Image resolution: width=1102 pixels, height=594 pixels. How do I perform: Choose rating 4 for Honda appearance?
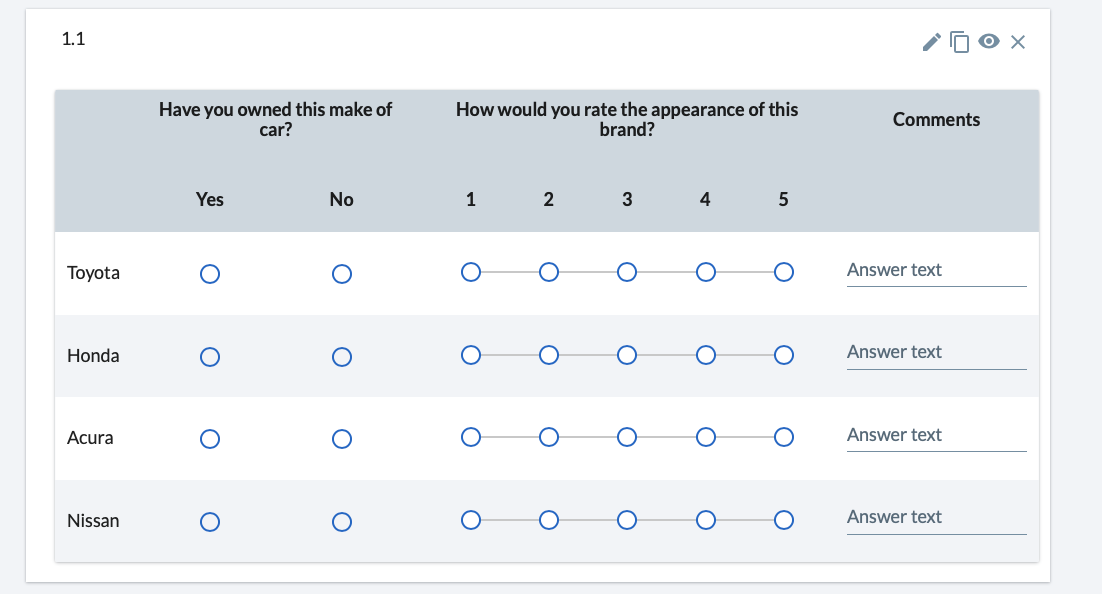[x=705, y=354]
